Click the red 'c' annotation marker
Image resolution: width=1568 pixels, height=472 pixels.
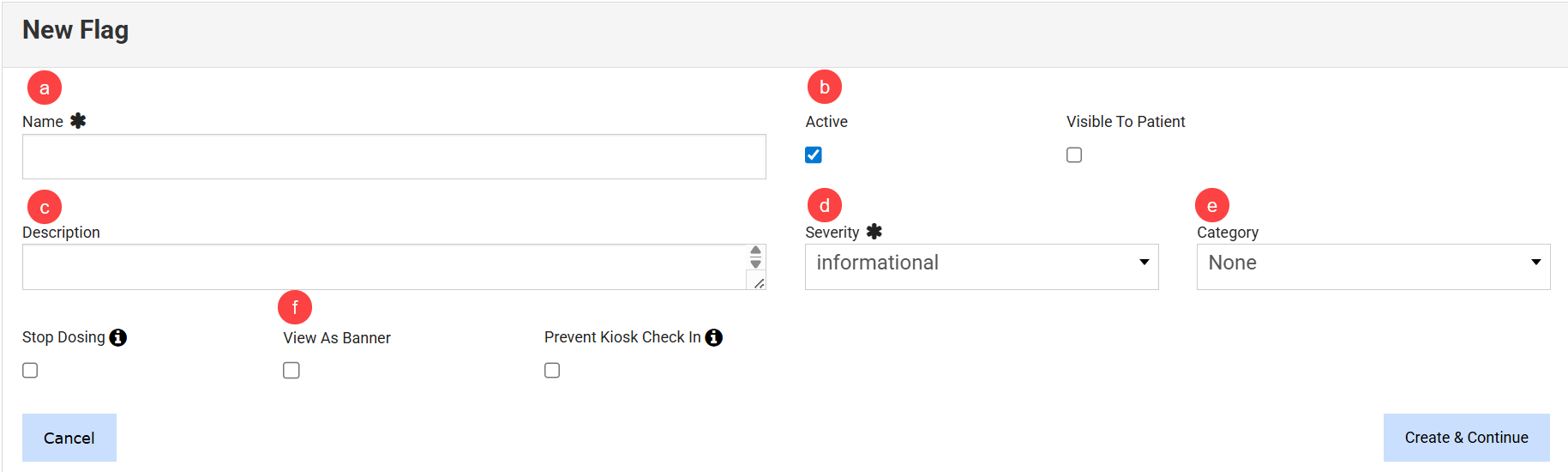[45, 207]
